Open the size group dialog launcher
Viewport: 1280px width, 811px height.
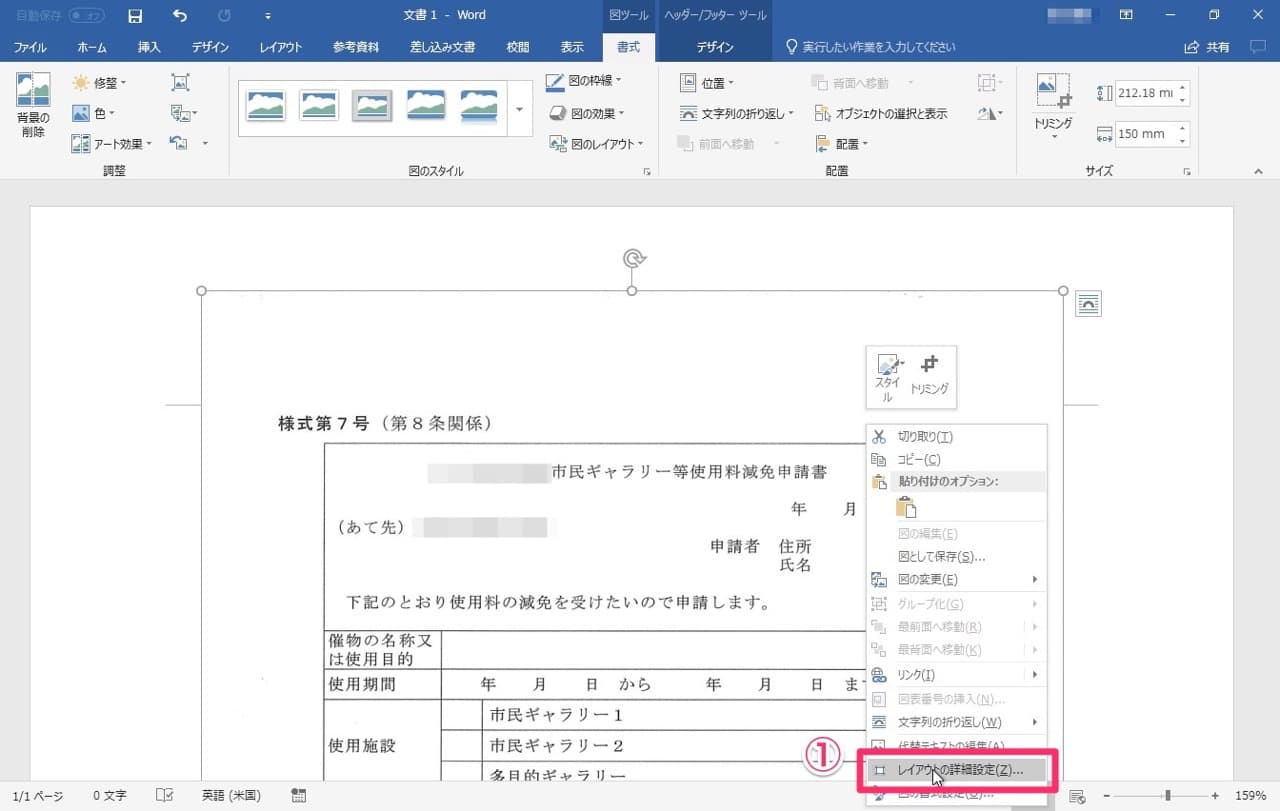pyautogui.click(x=1187, y=172)
